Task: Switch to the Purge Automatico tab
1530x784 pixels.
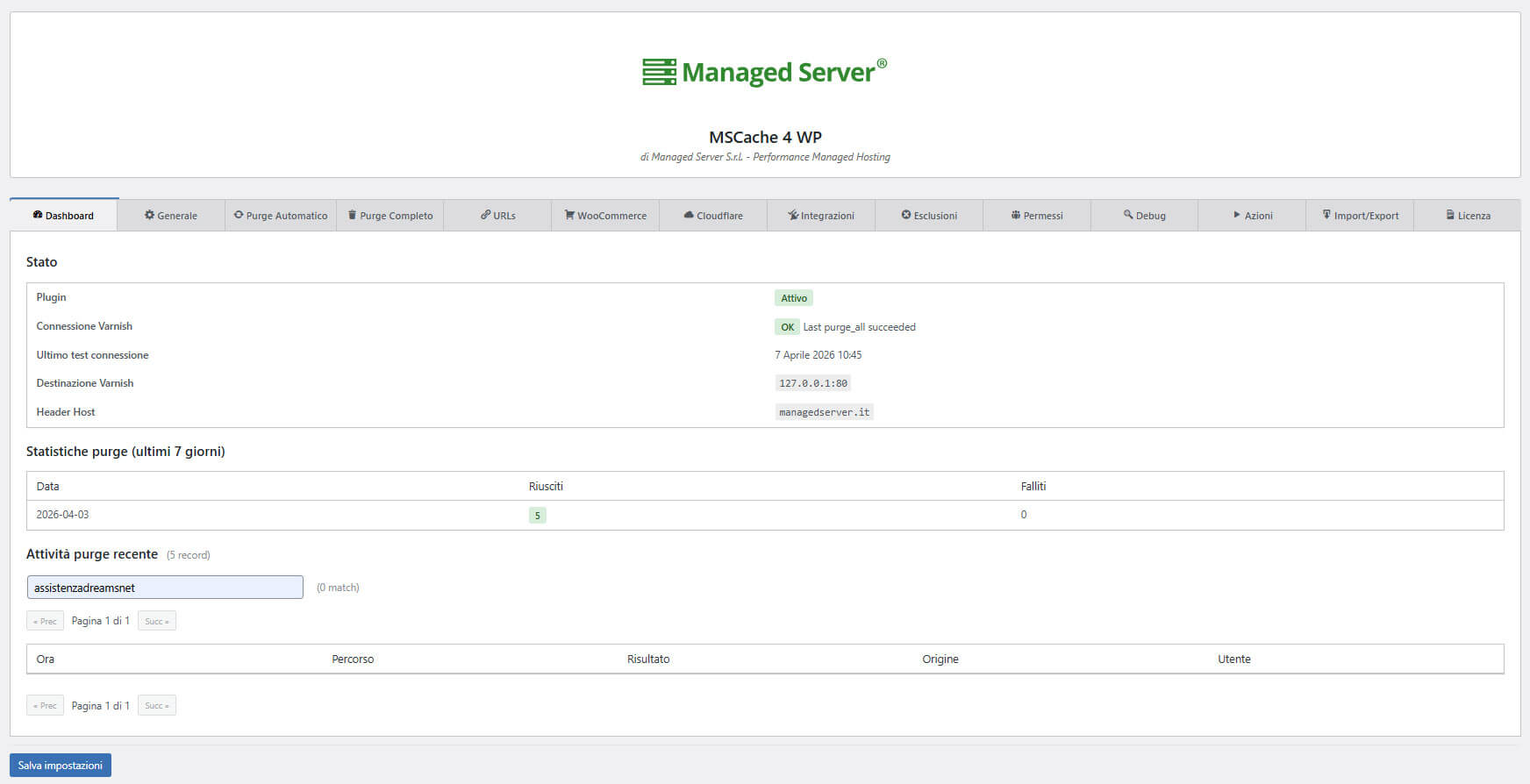Action: [x=281, y=215]
